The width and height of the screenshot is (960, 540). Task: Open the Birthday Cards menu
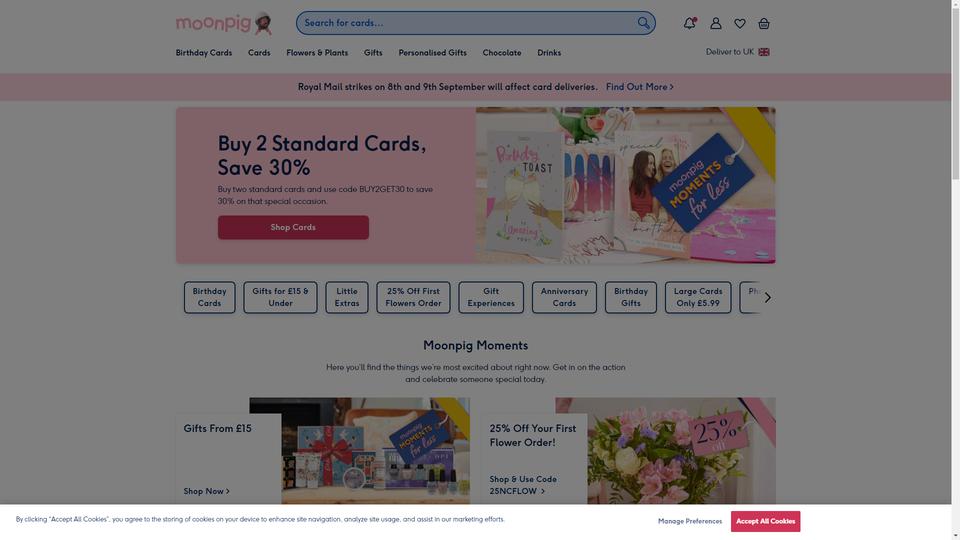(x=204, y=53)
